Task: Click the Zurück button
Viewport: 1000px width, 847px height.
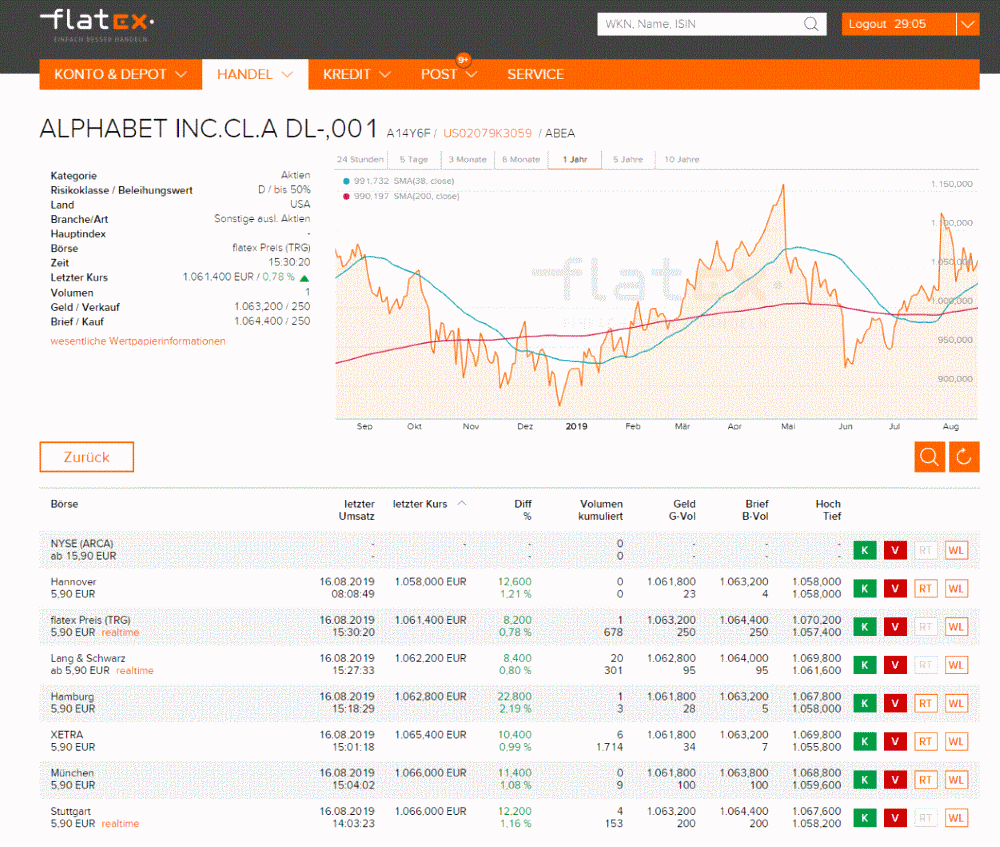Action: pyautogui.click(x=87, y=457)
